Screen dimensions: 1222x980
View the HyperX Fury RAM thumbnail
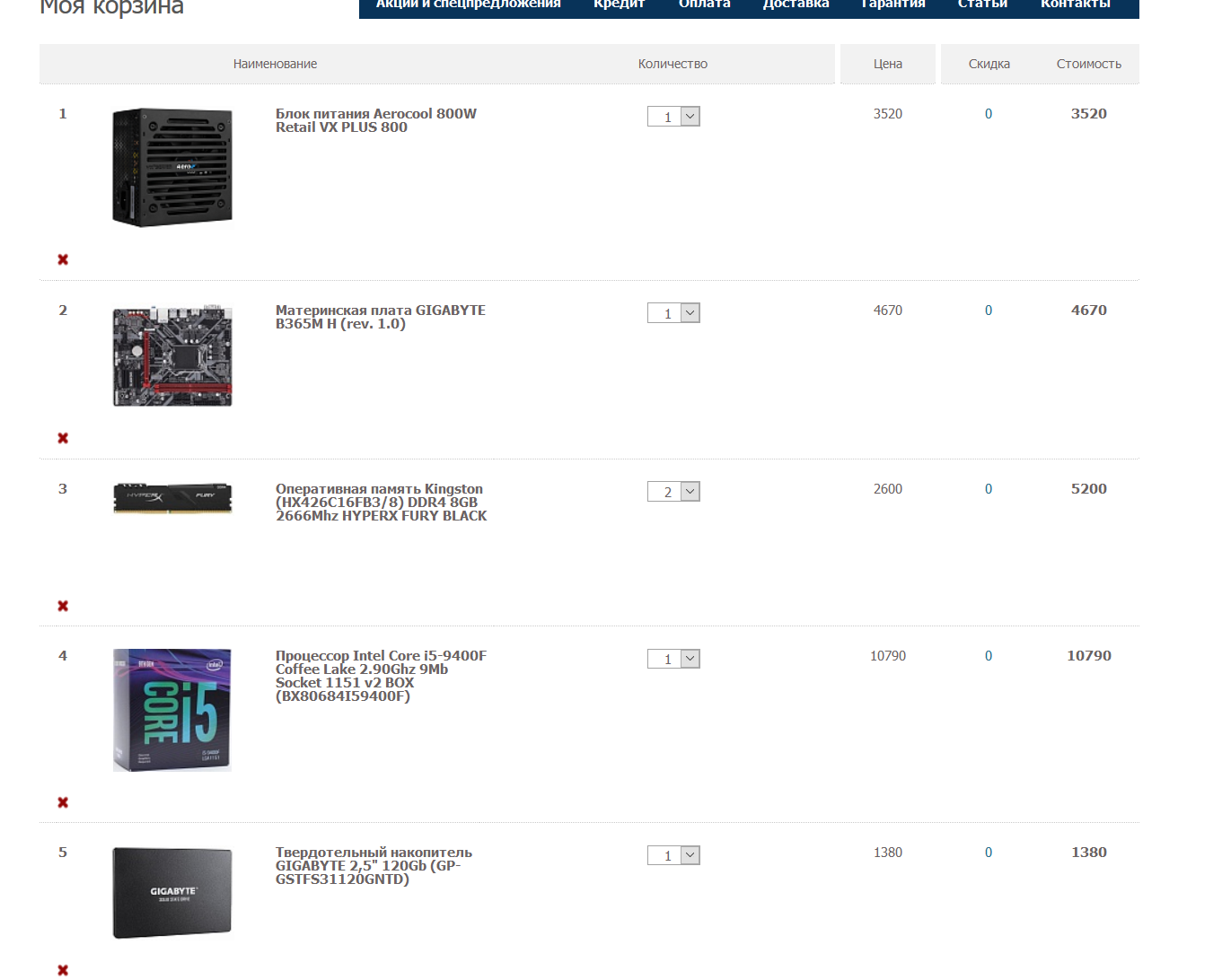point(172,498)
